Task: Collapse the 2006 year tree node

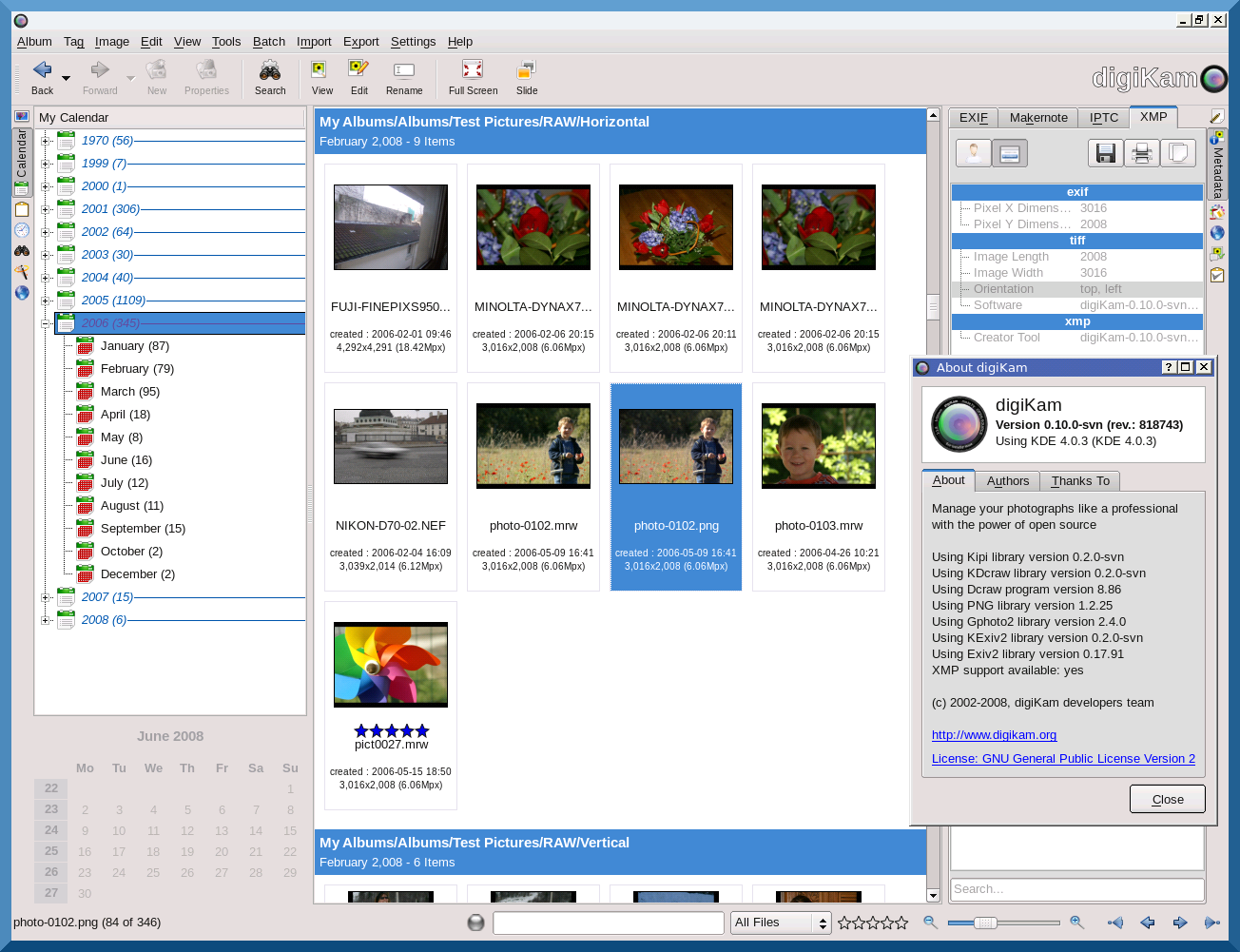Action: click(x=45, y=323)
